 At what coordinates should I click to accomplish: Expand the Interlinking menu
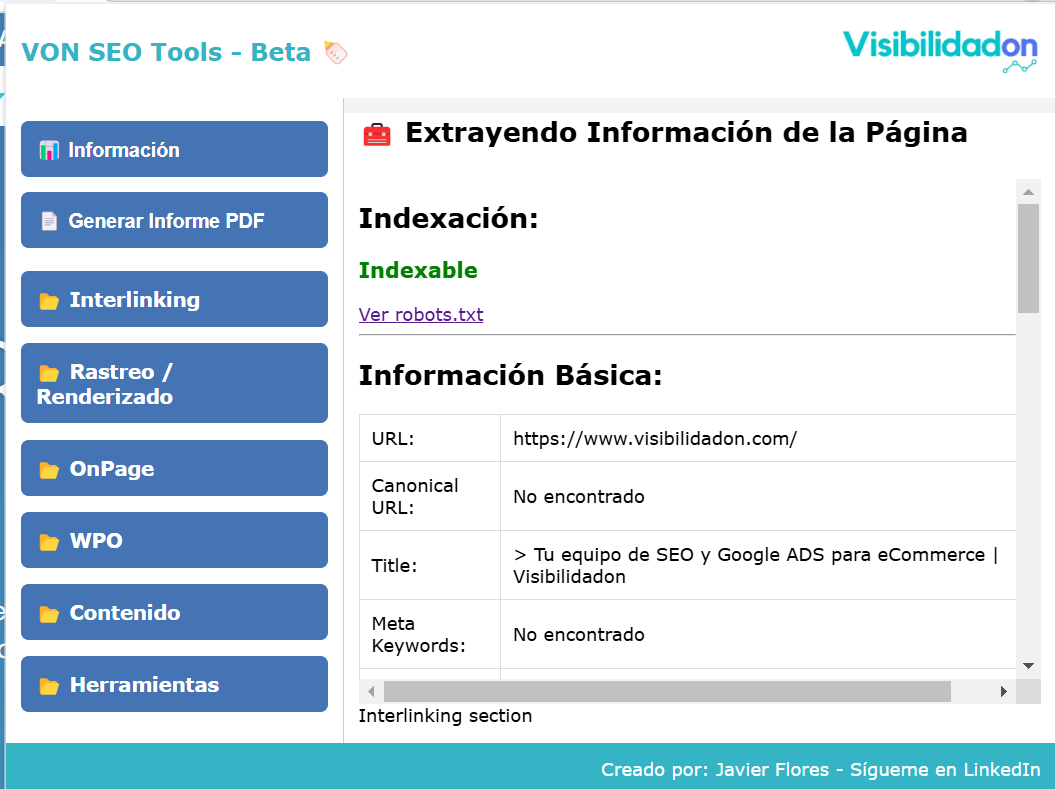174,299
